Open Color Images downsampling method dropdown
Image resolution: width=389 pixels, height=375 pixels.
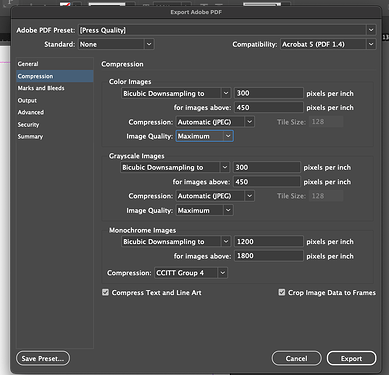pyautogui.click(x=176, y=93)
